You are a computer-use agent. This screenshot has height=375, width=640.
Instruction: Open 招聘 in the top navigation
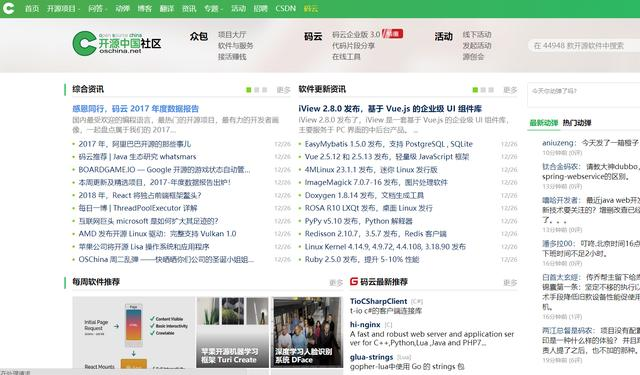click(x=260, y=8)
